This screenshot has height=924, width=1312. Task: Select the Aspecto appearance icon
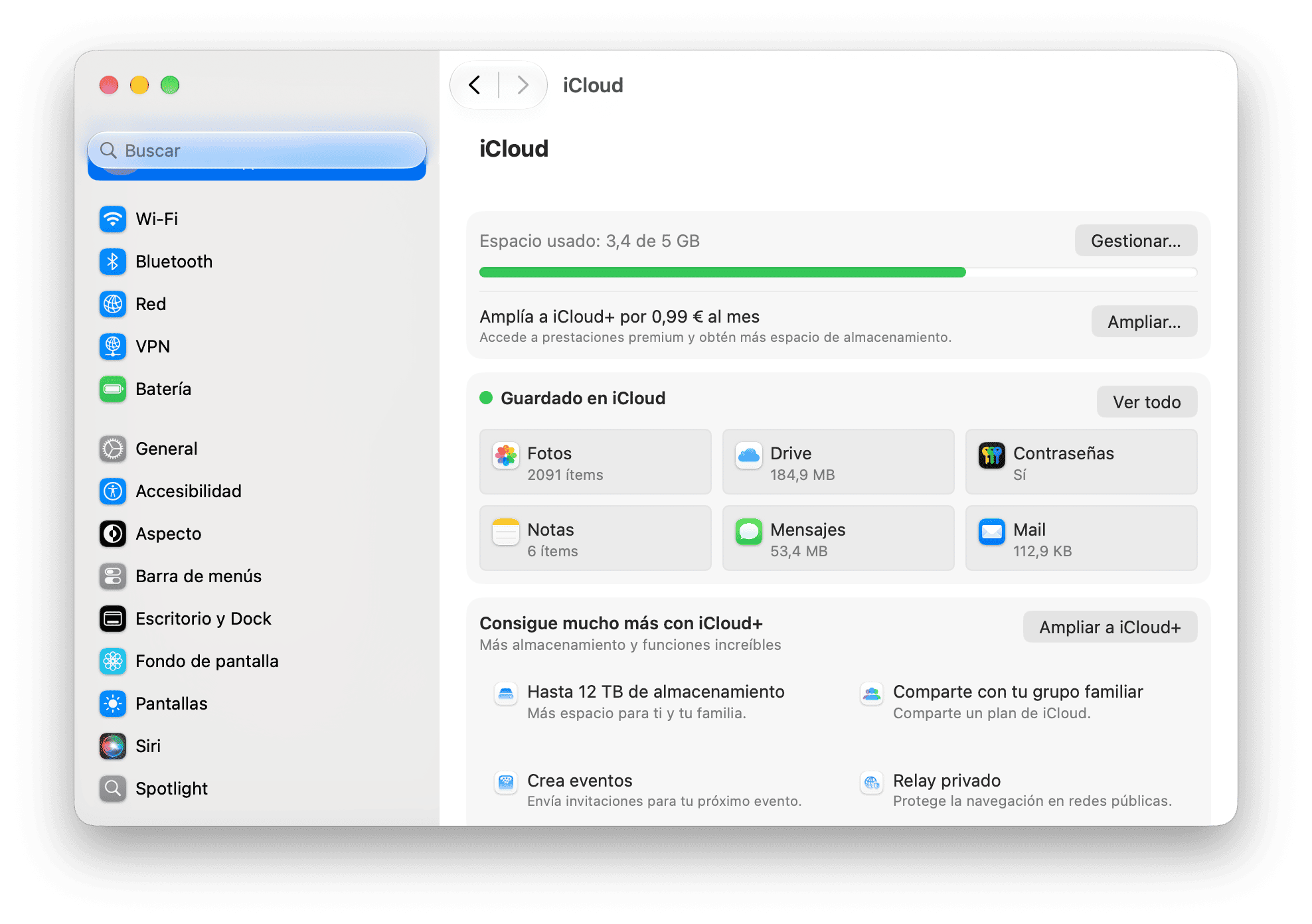(x=113, y=534)
